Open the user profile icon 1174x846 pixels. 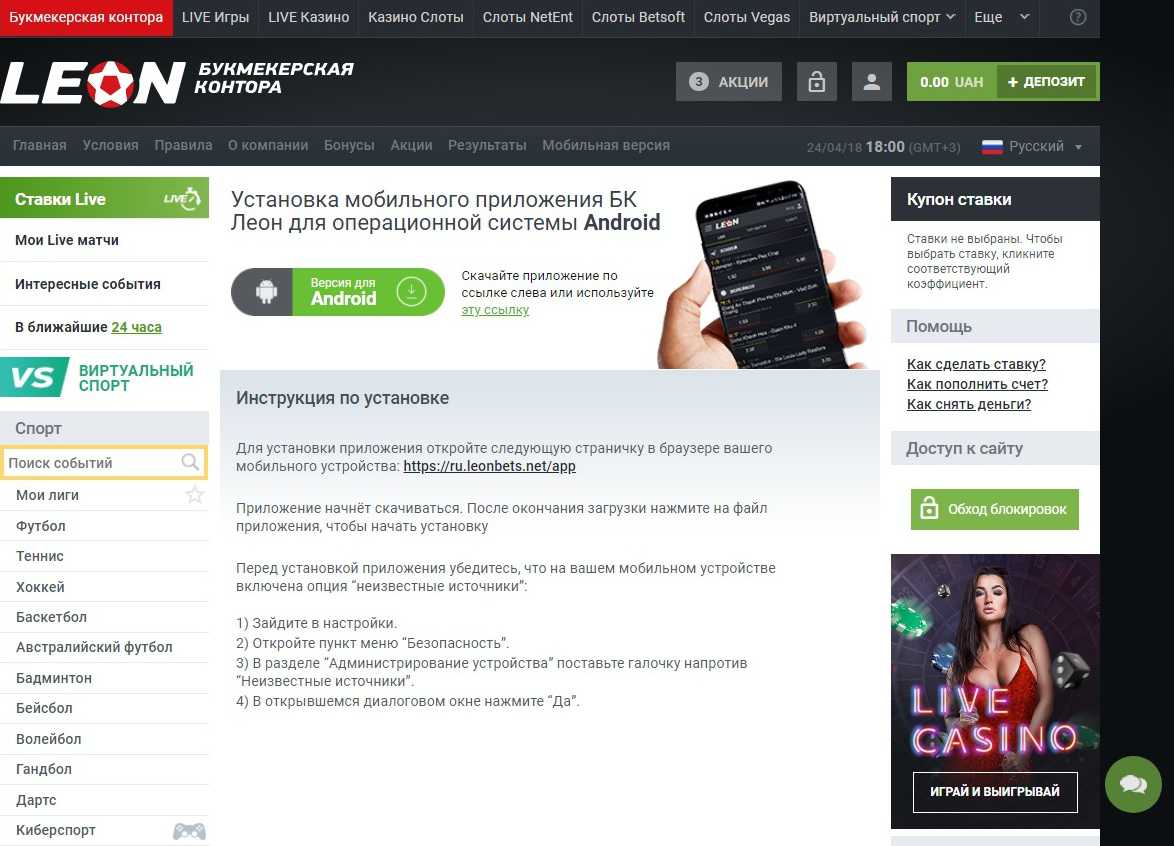pos(872,82)
